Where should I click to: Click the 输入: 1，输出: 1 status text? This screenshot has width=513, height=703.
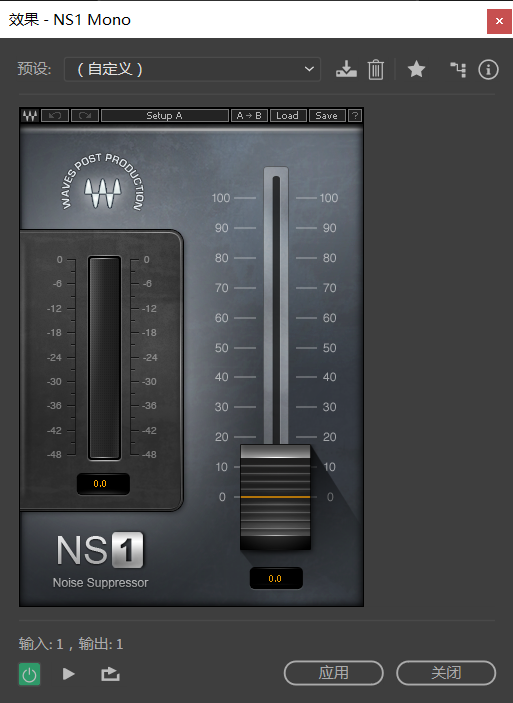point(71,644)
